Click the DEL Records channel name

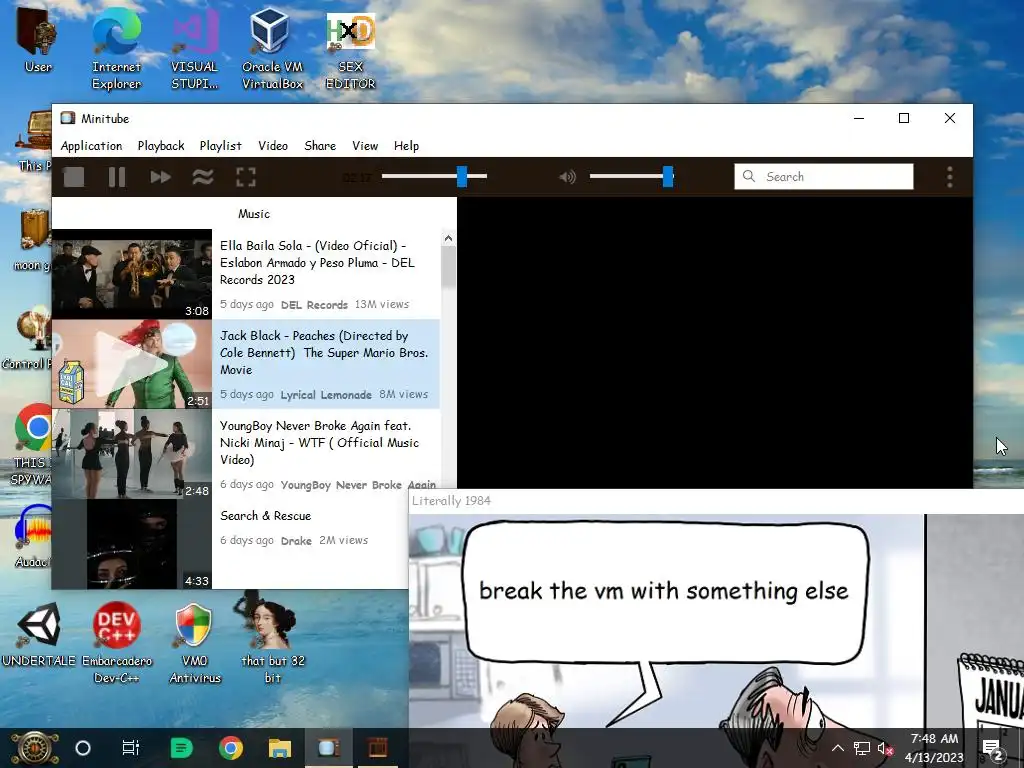314,305
